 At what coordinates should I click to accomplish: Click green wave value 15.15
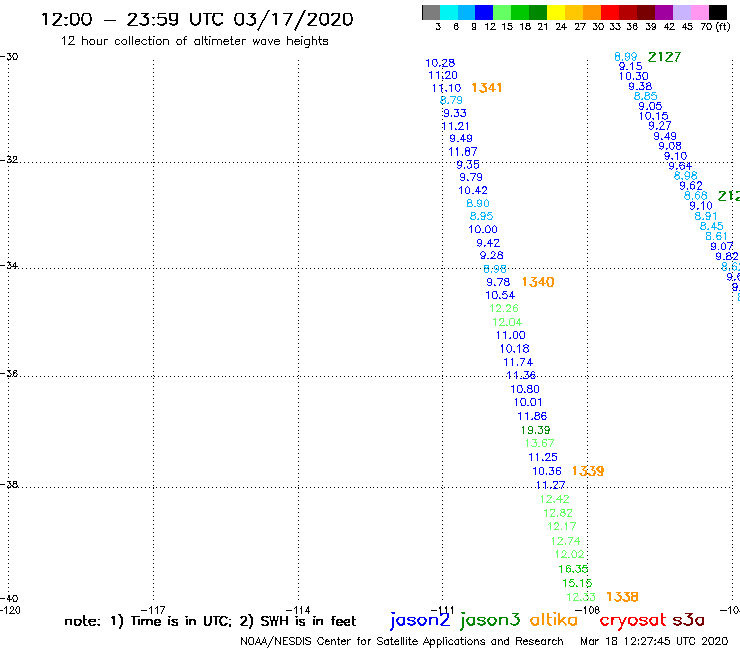[x=577, y=583]
